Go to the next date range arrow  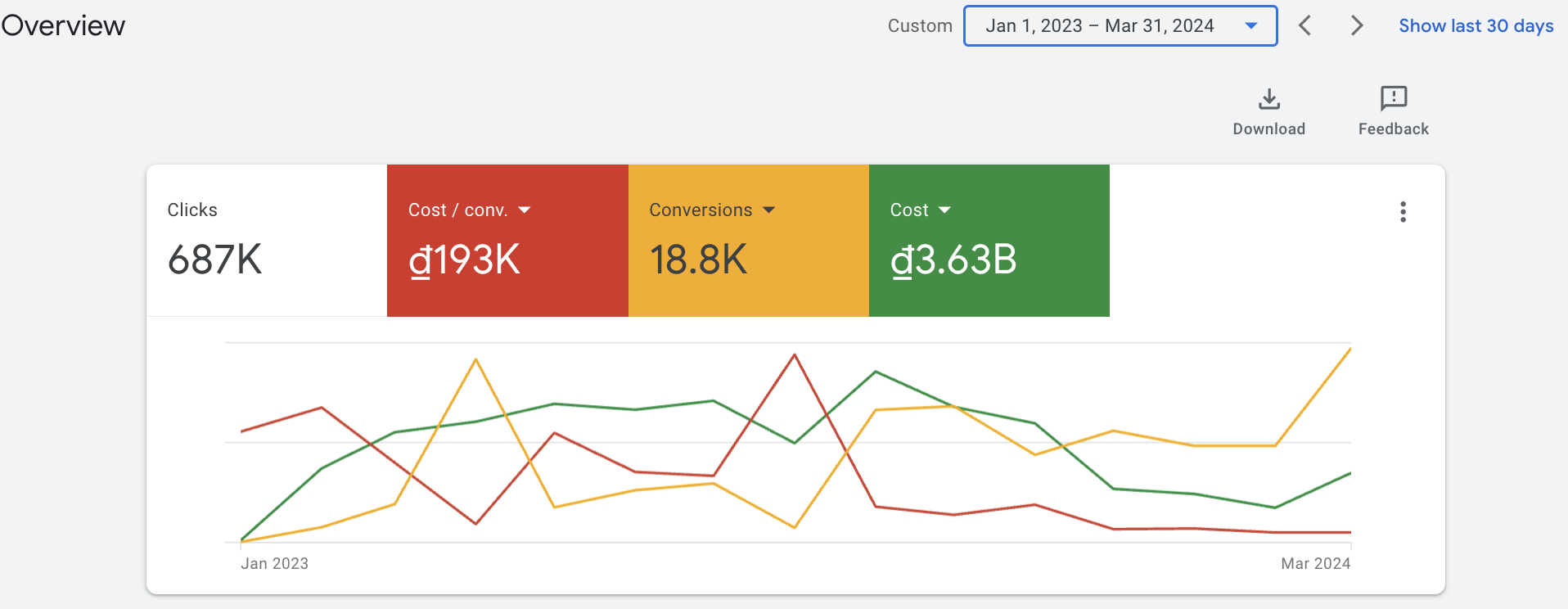(1357, 25)
